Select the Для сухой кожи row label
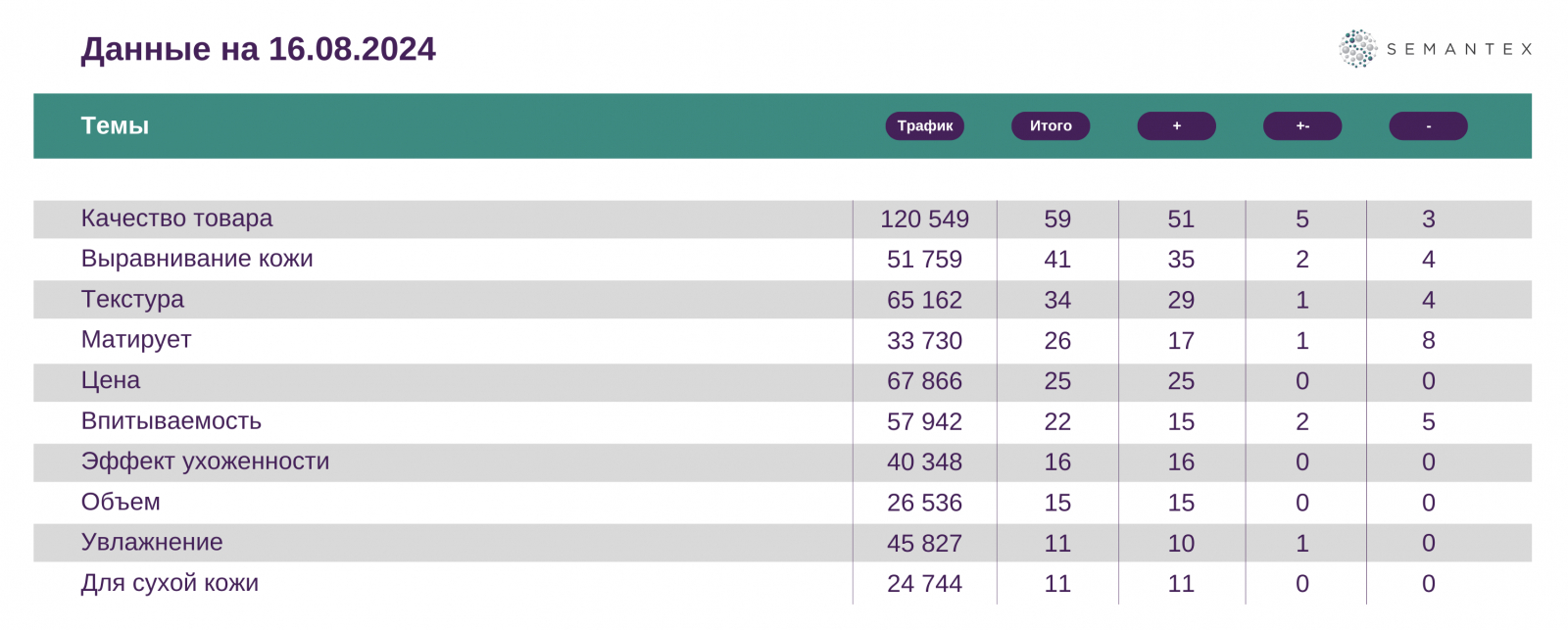The width and height of the screenshot is (1568, 630). 170,583
